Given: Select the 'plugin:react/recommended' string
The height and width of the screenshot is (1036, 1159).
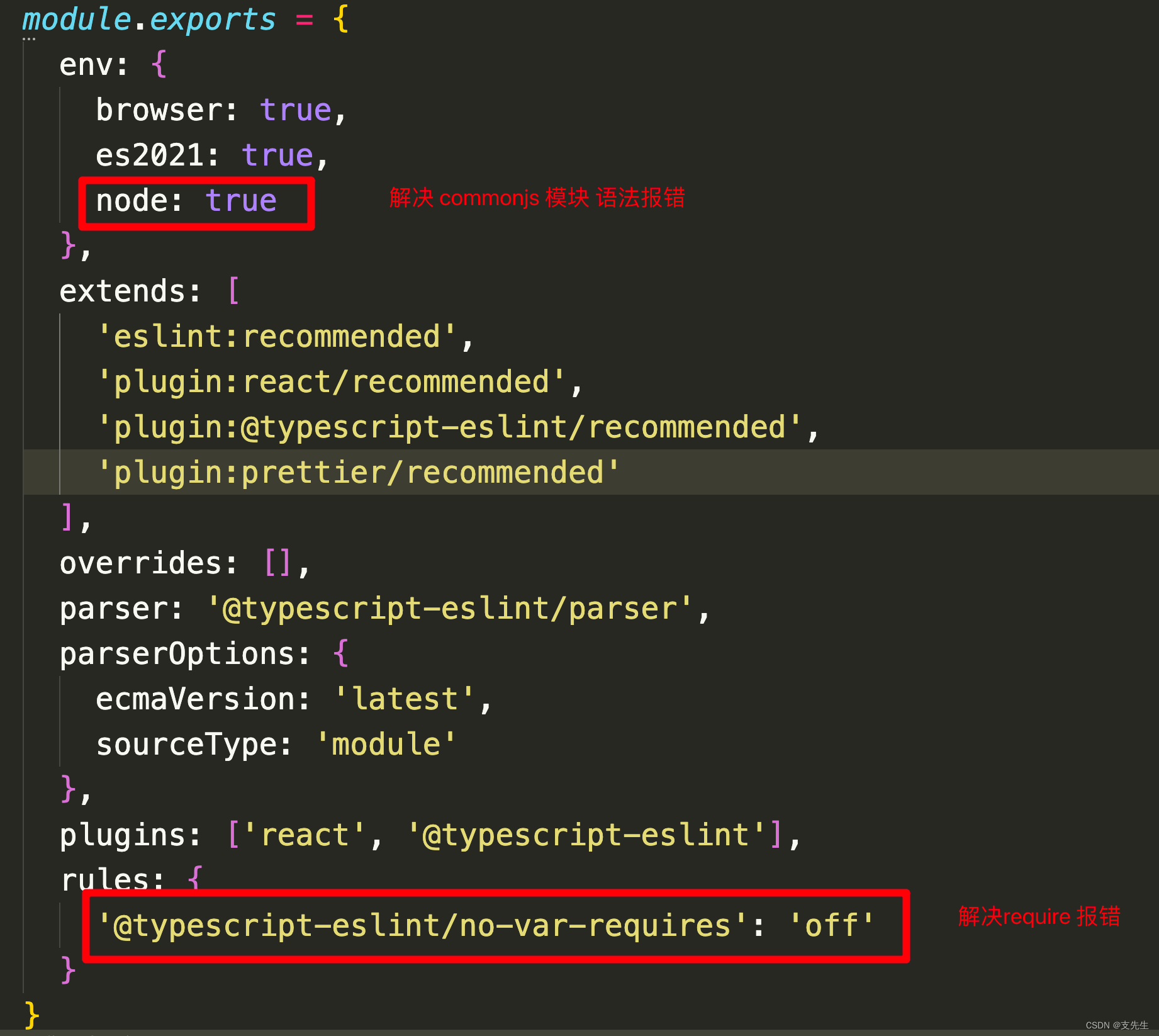Looking at the screenshot, I should pyautogui.click(x=332, y=382).
